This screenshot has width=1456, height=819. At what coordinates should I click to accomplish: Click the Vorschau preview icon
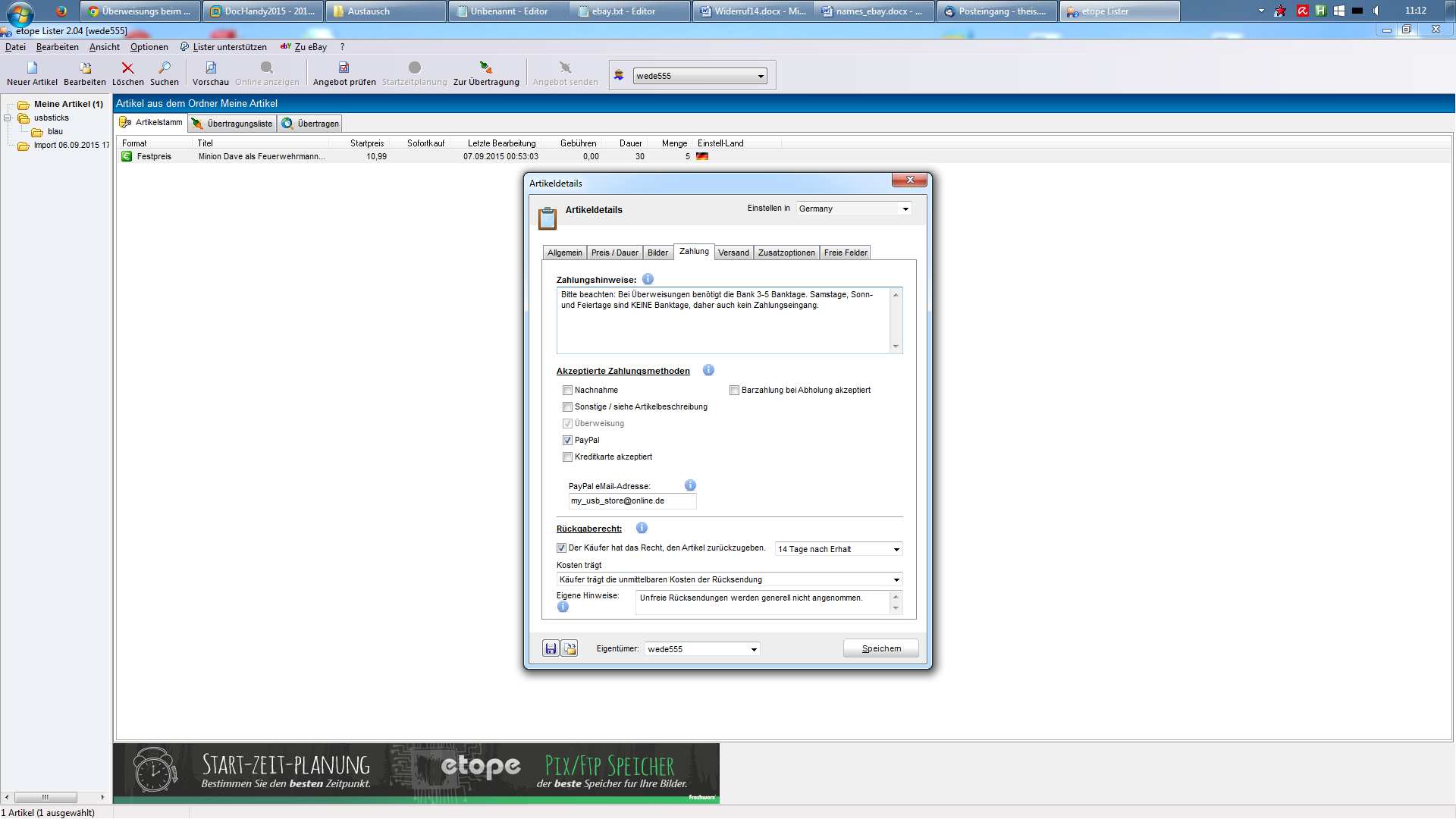[211, 68]
